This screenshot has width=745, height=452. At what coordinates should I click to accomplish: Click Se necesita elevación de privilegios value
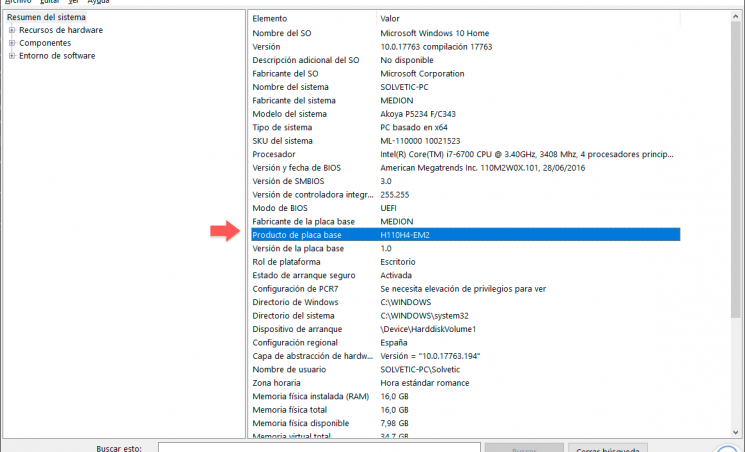point(463,289)
